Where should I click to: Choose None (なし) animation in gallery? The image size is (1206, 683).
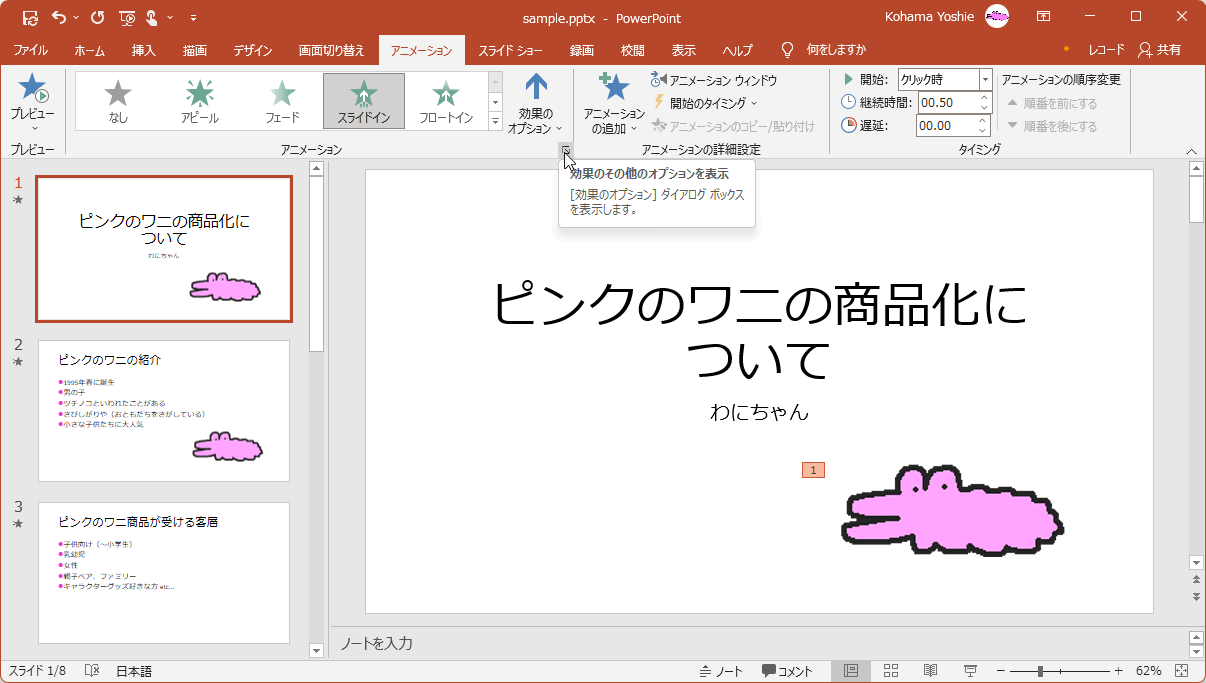click(x=118, y=101)
